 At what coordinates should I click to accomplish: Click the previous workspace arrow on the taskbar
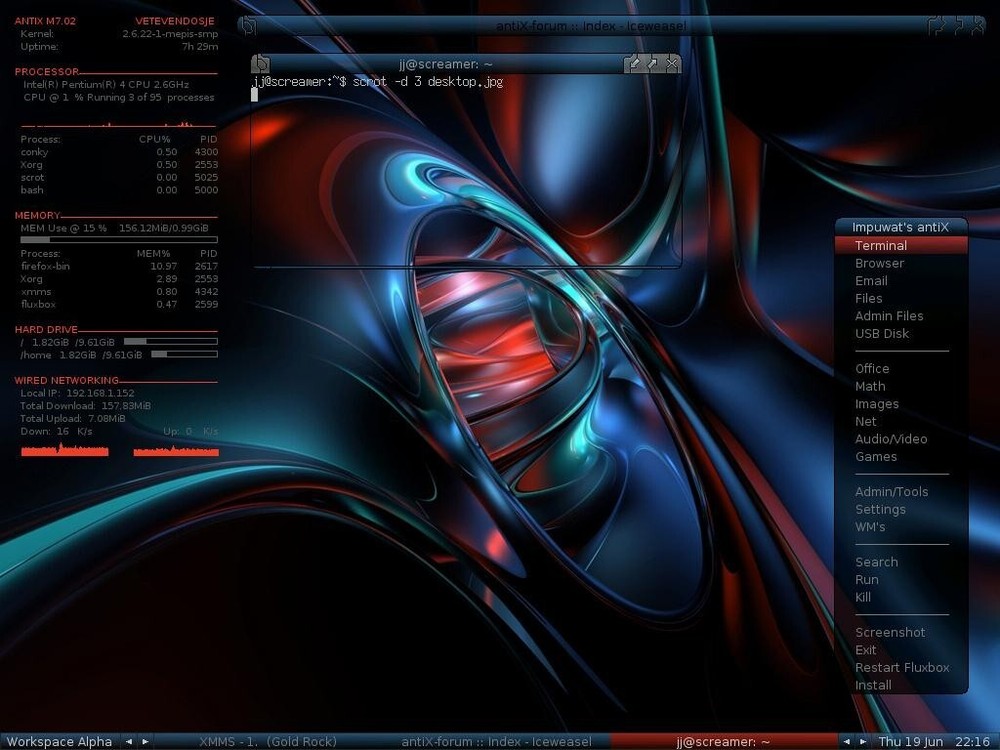pos(127,741)
